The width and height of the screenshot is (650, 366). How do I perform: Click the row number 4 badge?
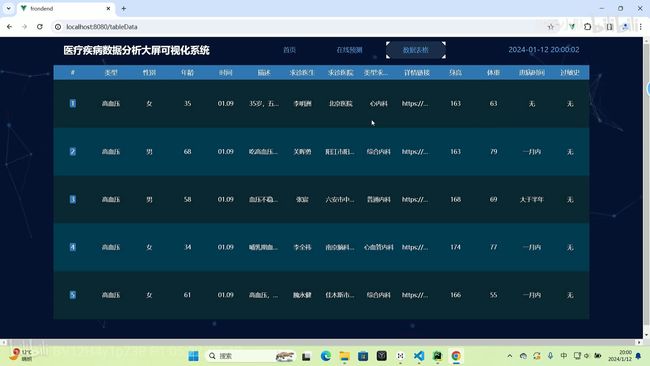pos(73,247)
